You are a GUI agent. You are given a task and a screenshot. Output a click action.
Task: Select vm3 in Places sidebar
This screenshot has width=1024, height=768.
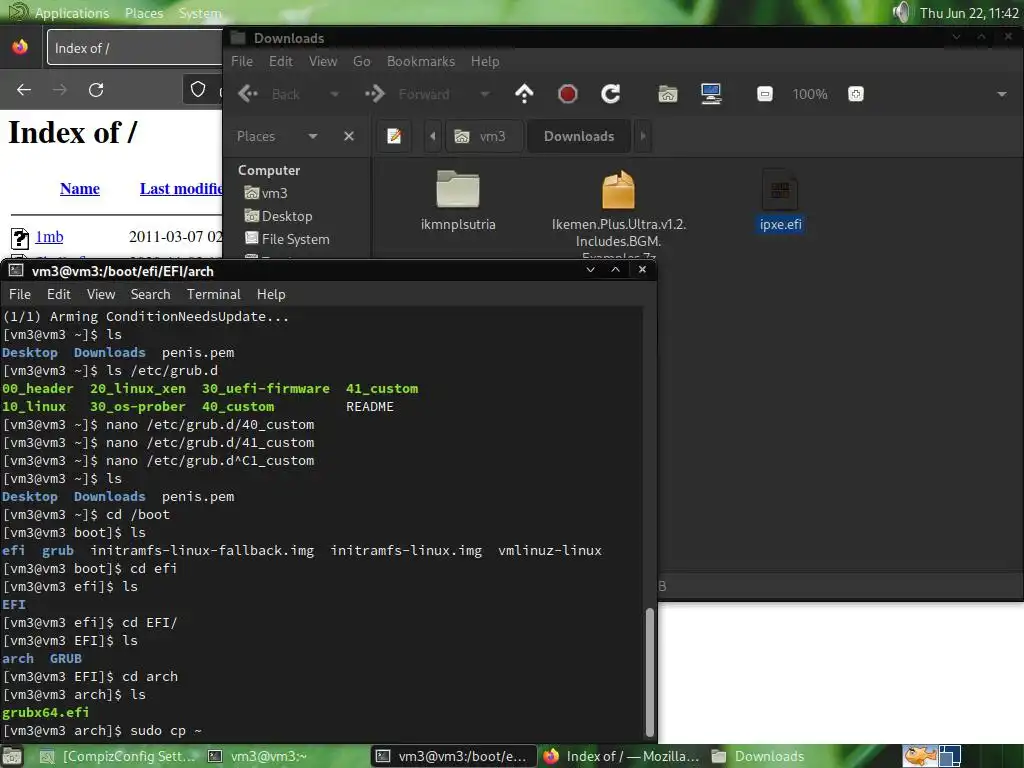pos(266,193)
